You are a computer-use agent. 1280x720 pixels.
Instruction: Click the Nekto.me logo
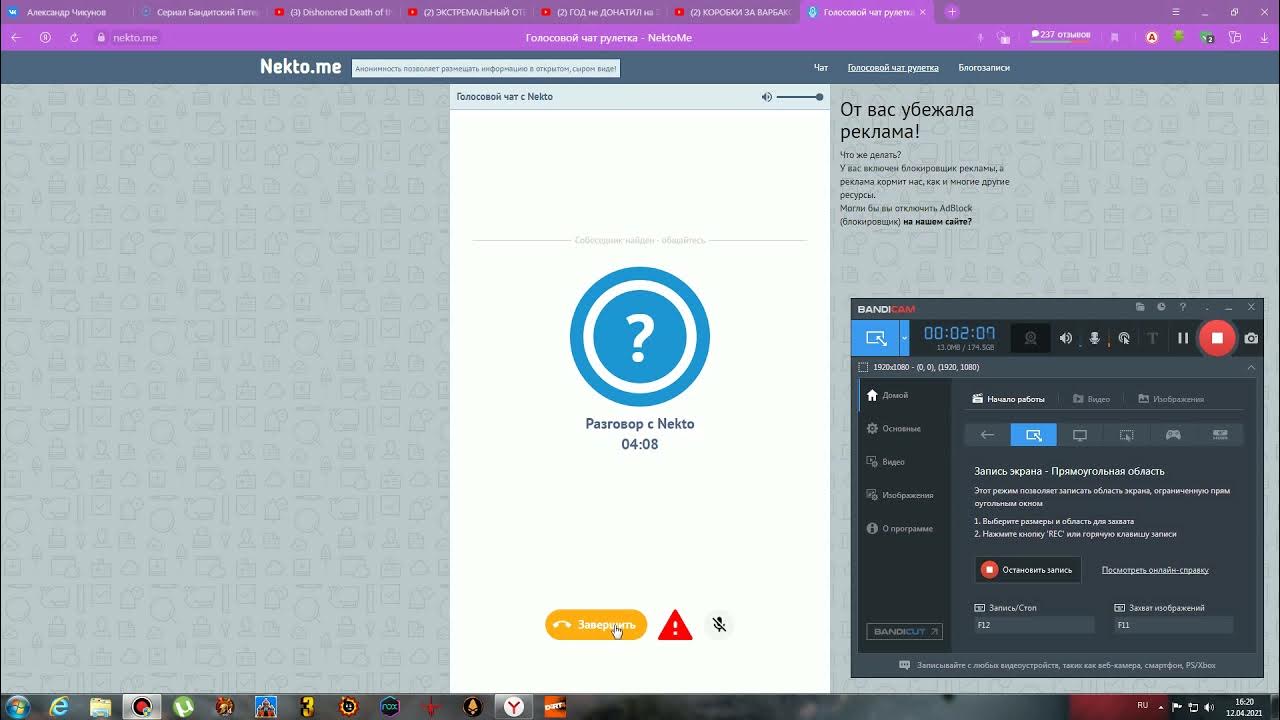301,67
